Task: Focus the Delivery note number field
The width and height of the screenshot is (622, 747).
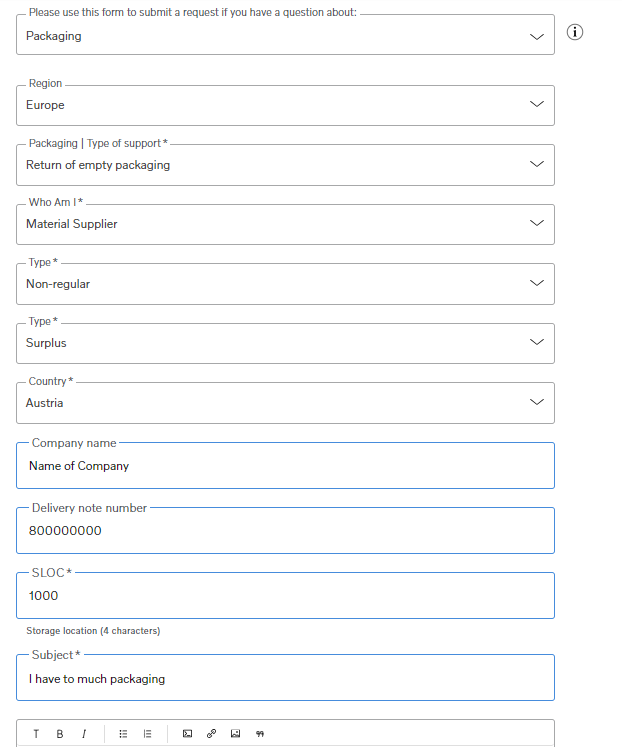Action: tap(285, 530)
